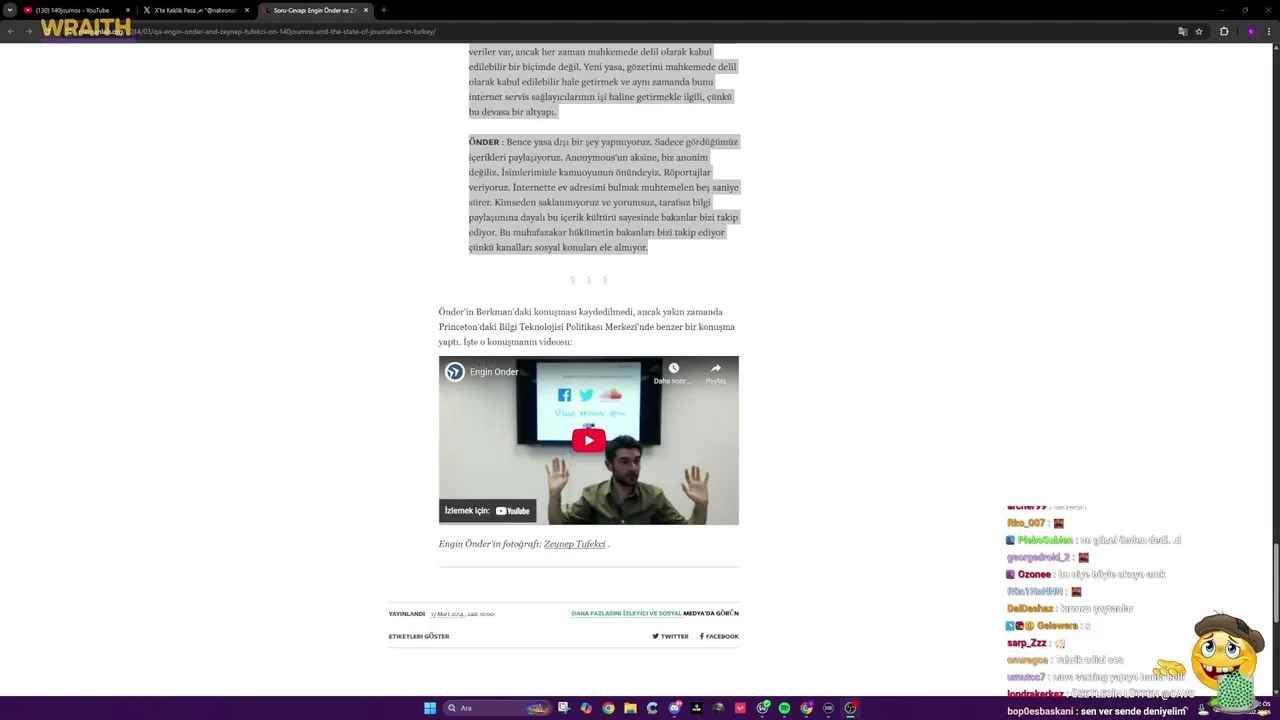Click the '17 Mart 2014' publish date
The height and width of the screenshot is (720, 1280).
447,614
